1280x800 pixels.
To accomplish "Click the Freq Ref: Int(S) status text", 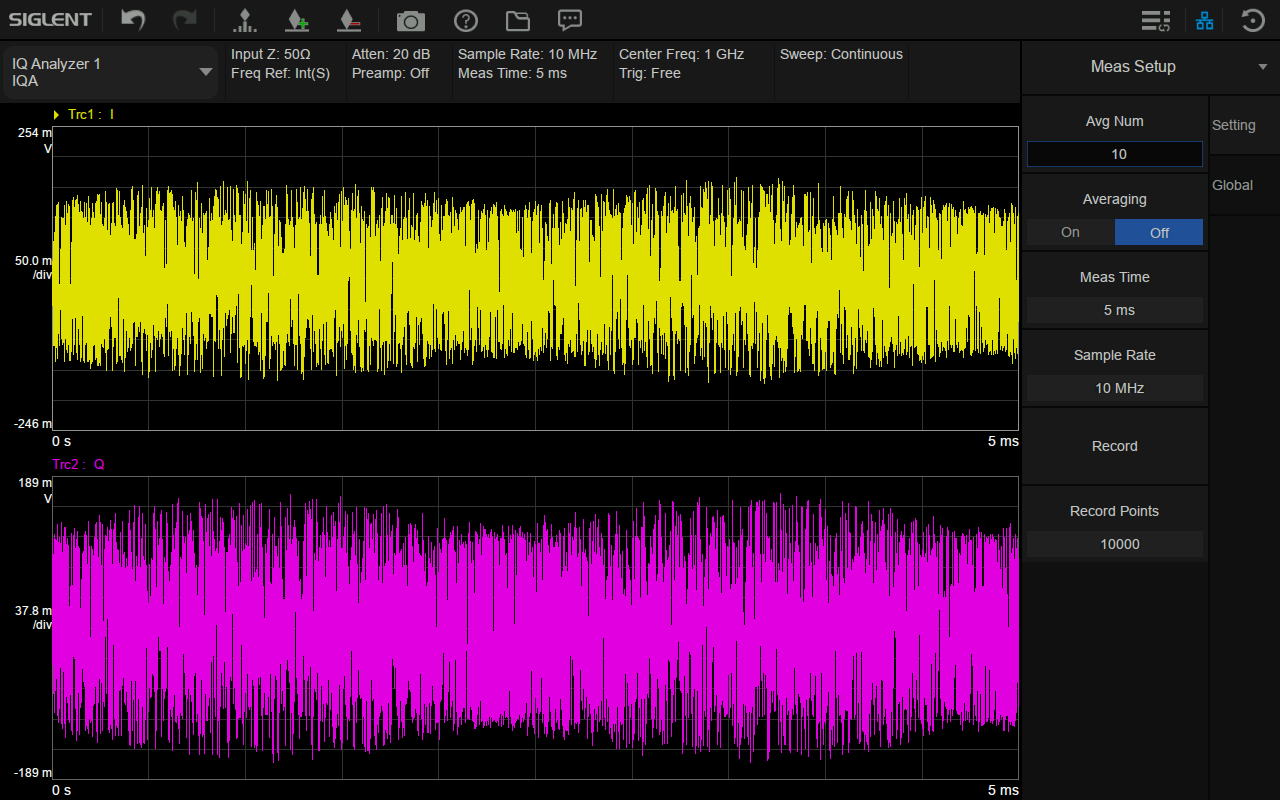I will [x=280, y=73].
